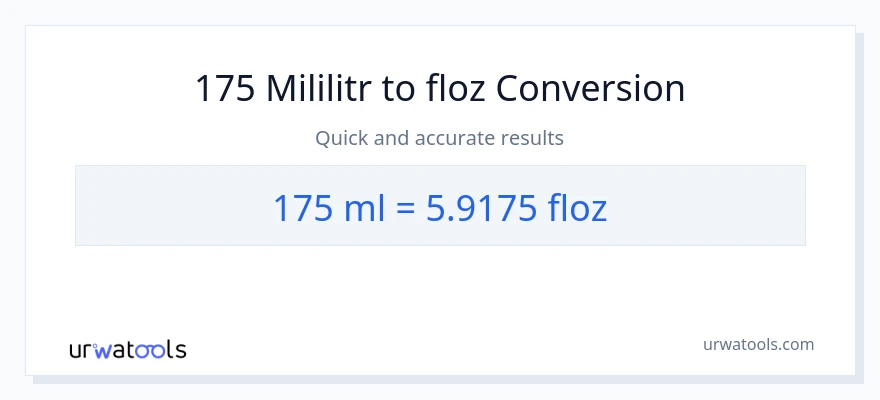
Task: Click the 'Quick and accurate results' subtitle
Action: pyautogui.click(x=440, y=138)
